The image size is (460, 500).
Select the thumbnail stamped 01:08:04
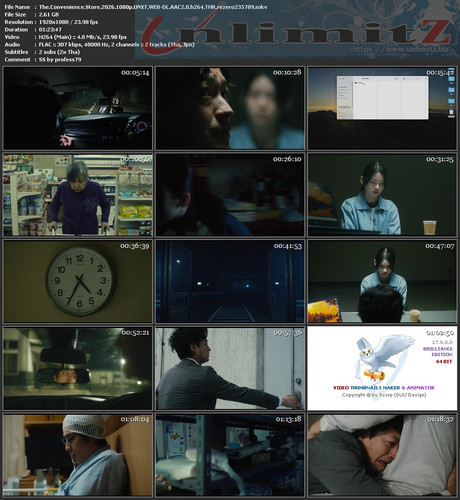(x=78, y=455)
